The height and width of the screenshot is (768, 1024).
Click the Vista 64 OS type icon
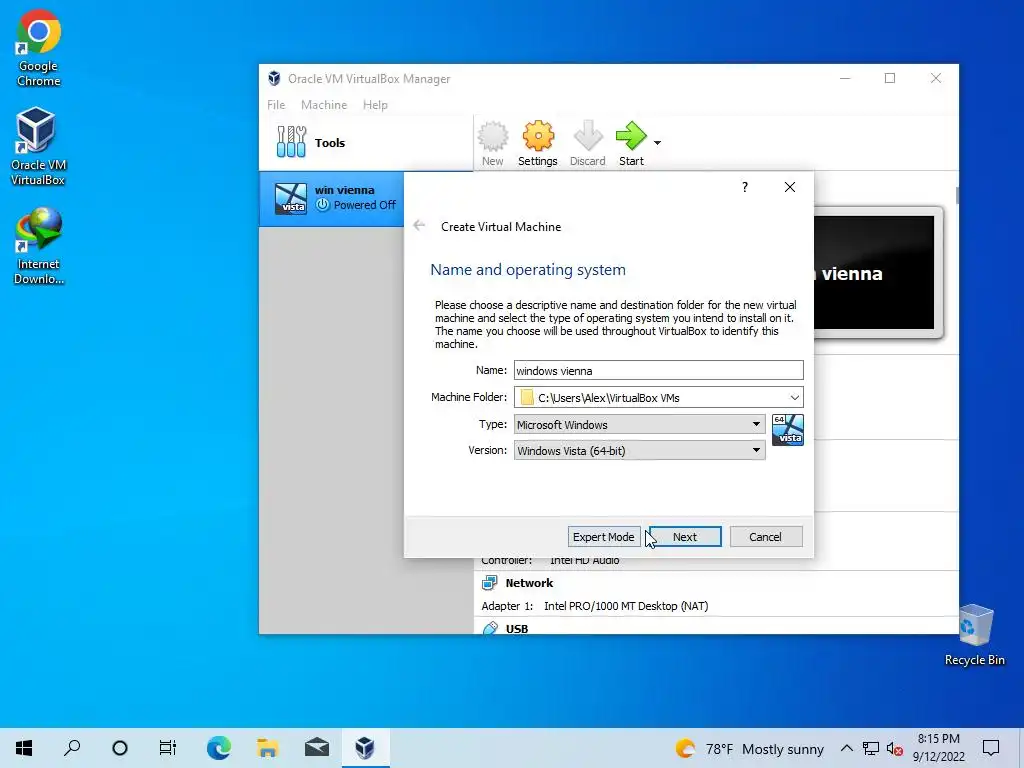(x=788, y=430)
